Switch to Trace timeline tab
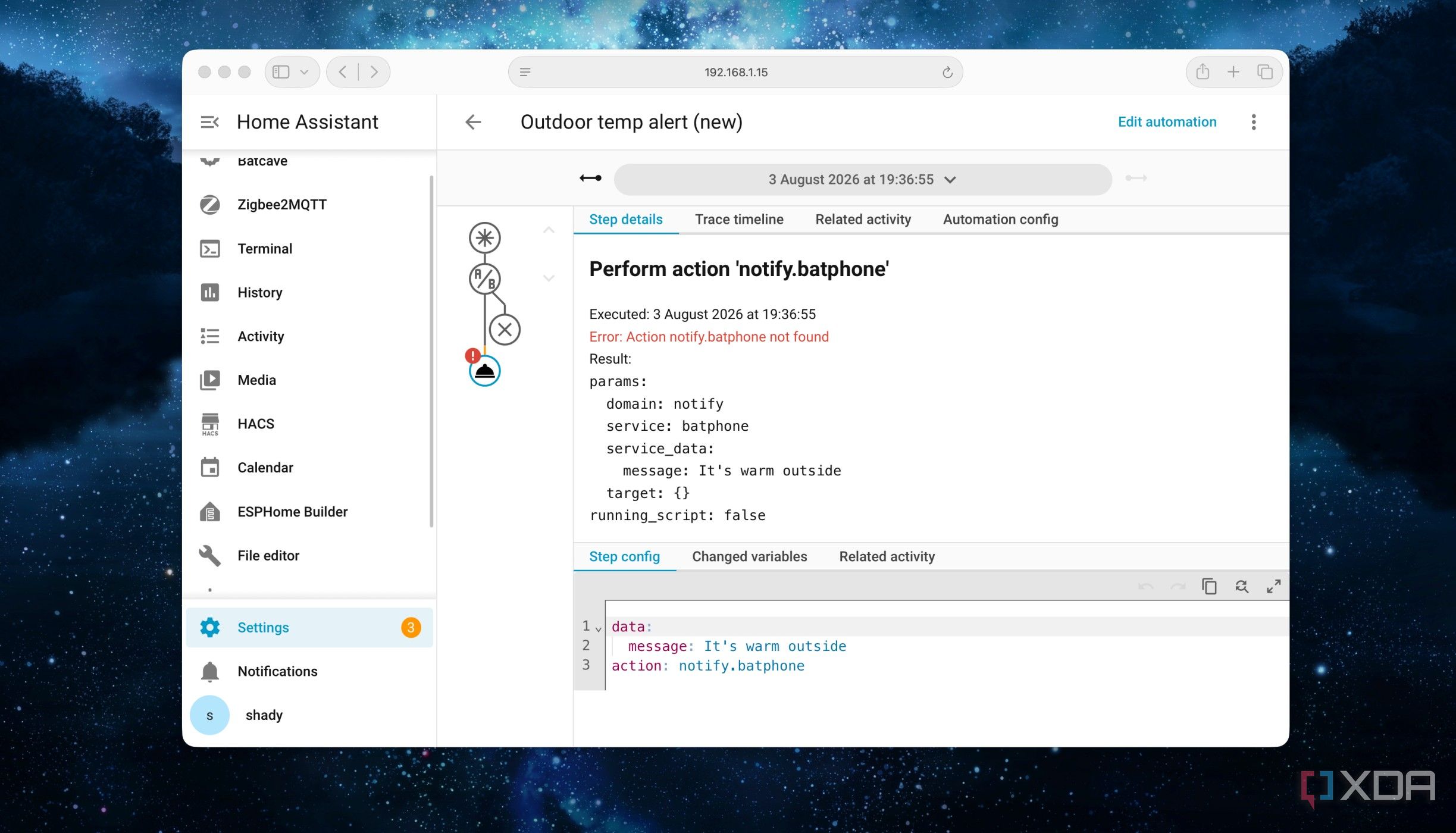 click(739, 219)
